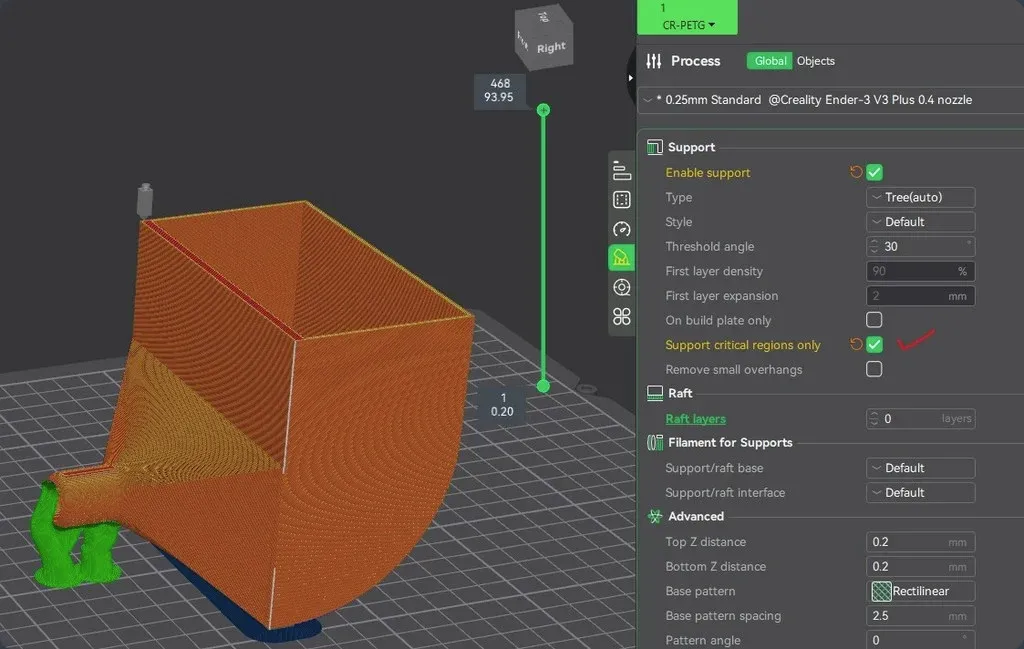Select the green Support settings icon
Screen dimensions: 1024x649
point(621,258)
